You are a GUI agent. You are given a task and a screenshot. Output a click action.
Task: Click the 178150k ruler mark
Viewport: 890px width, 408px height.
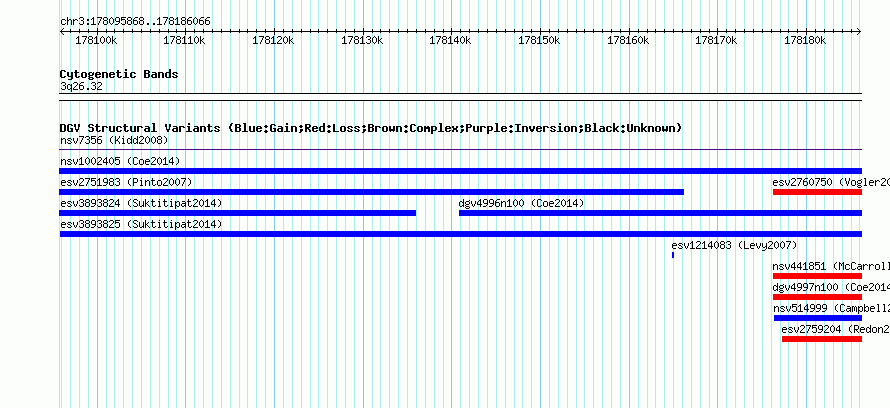[x=540, y=40]
